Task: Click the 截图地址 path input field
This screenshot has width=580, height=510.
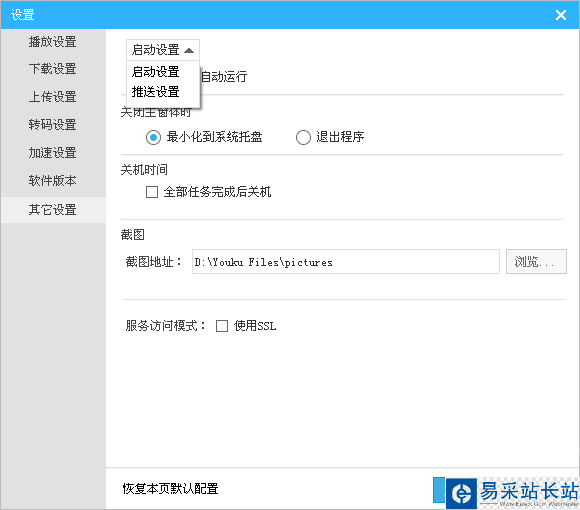Action: coord(346,262)
